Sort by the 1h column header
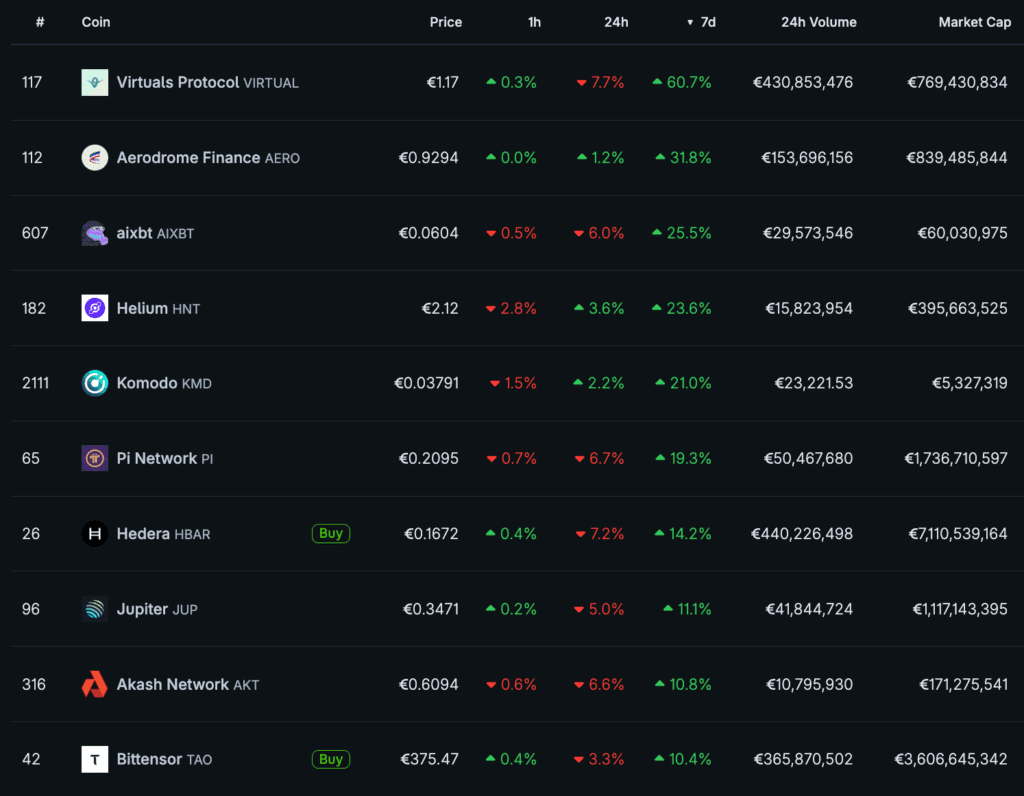The height and width of the screenshot is (796, 1024). 534,22
